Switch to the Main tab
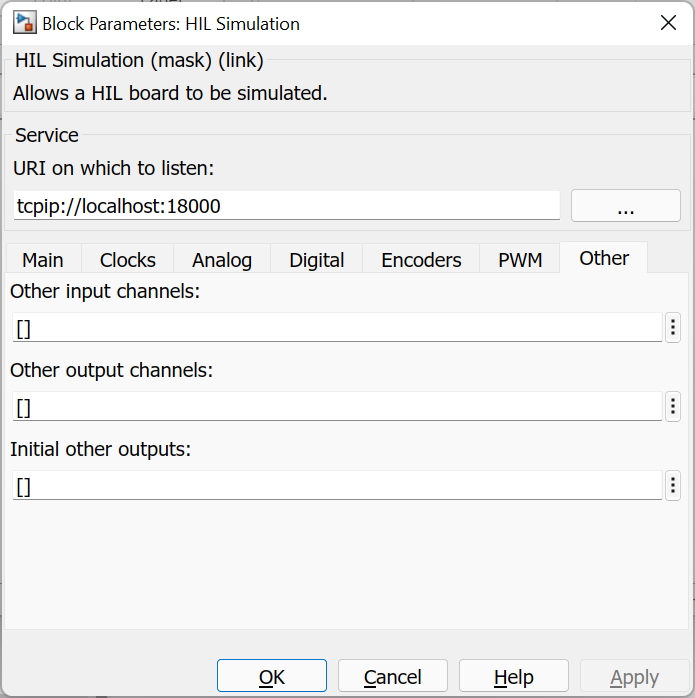 tap(43, 260)
